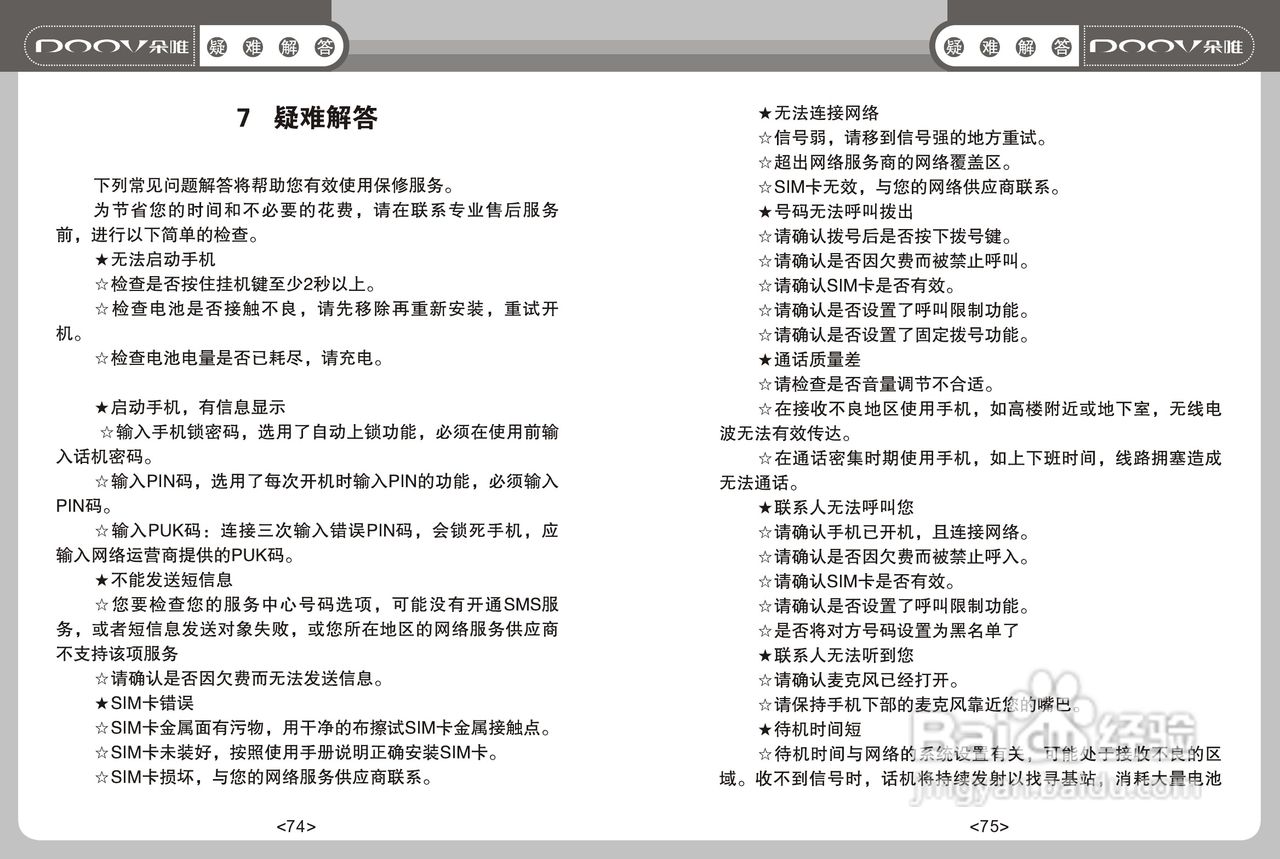Click "☆请确认是否因欠费而被禁止呼叫。"
The height and width of the screenshot is (859, 1280).
(x=894, y=261)
